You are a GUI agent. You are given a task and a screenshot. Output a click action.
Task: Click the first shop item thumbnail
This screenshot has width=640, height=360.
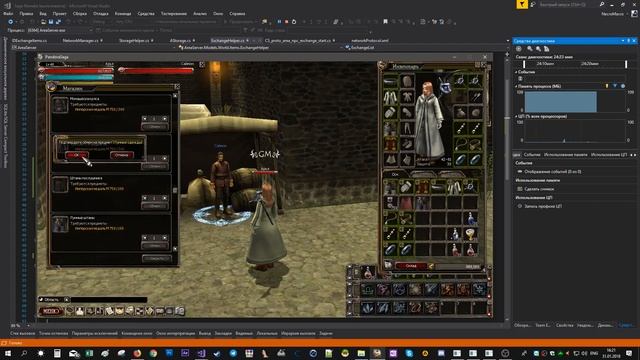click(60, 105)
